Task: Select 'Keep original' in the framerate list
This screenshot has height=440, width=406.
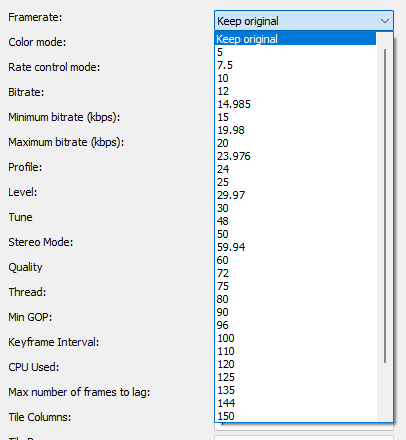Action: pyautogui.click(x=295, y=39)
